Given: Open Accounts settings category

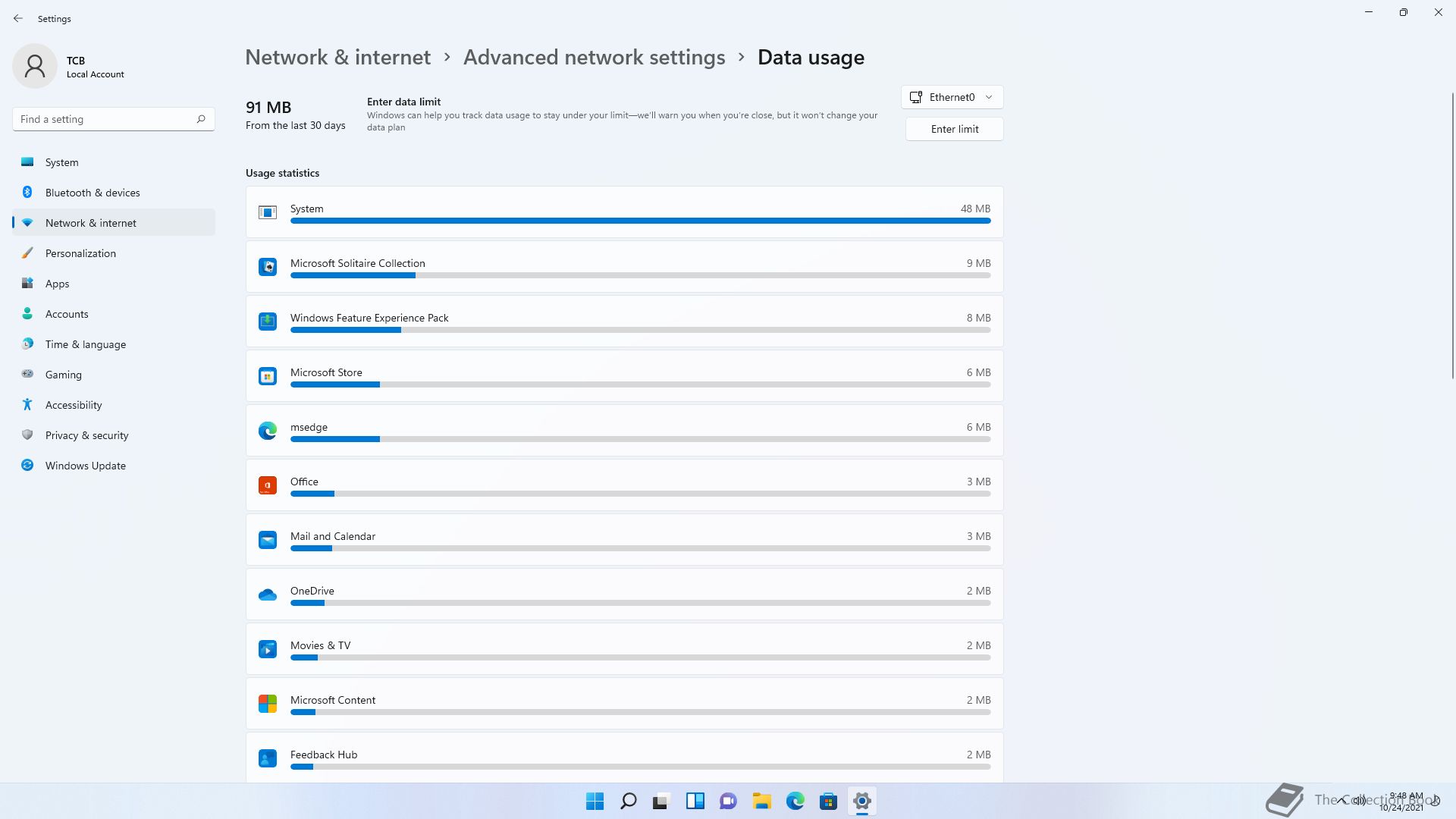Looking at the screenshot, I should point(114,314).
